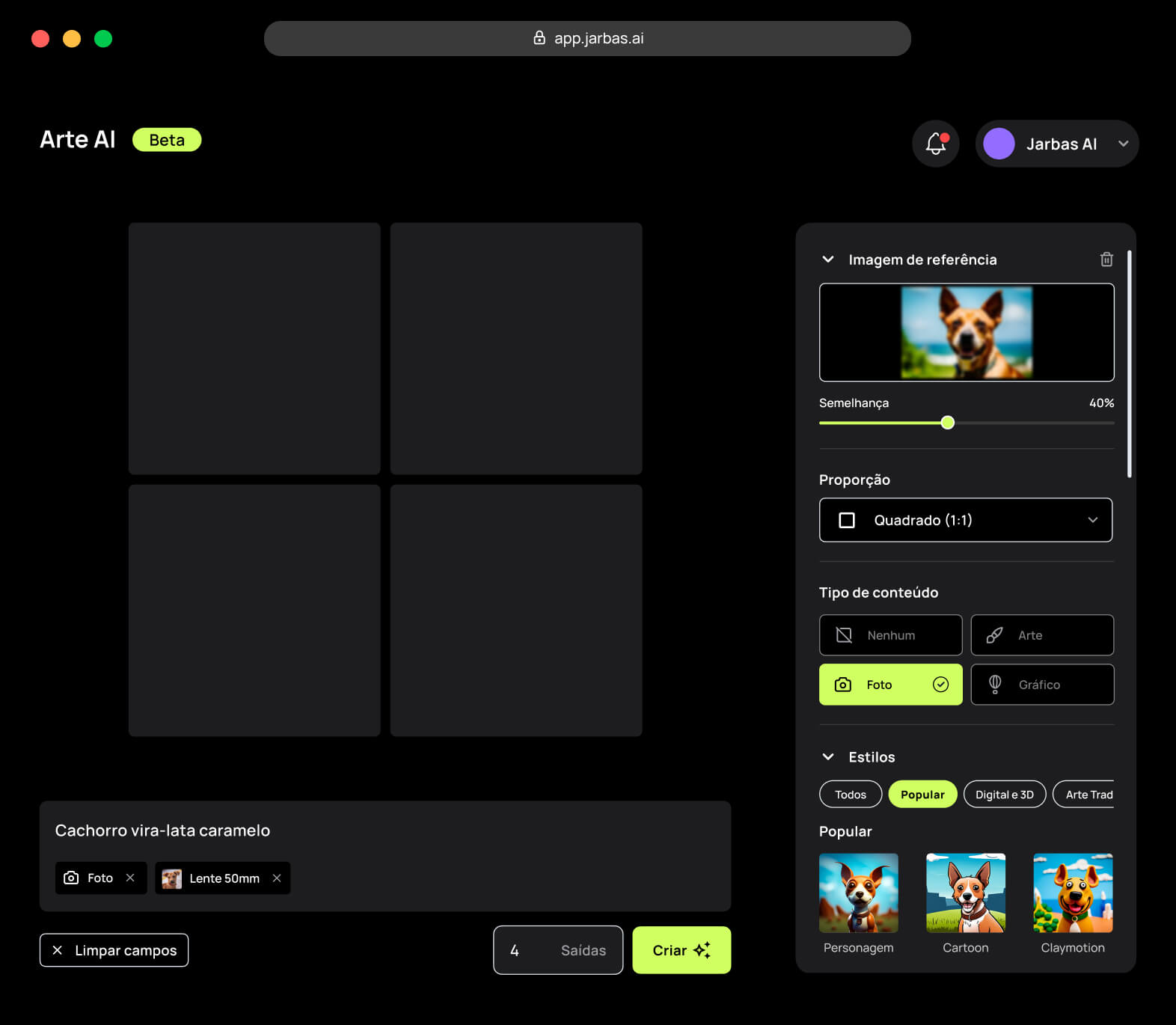
Task: Click the reference dog image preview
Action: [x=966, y=332]
